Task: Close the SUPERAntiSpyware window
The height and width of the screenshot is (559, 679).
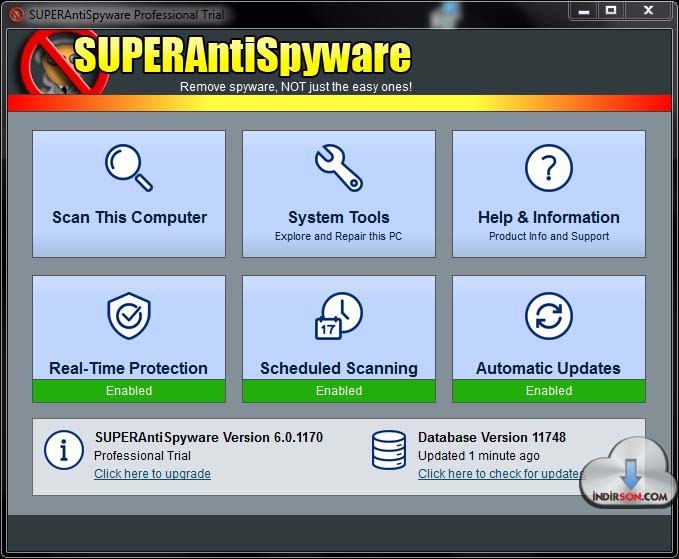Action: coord(648,11)
